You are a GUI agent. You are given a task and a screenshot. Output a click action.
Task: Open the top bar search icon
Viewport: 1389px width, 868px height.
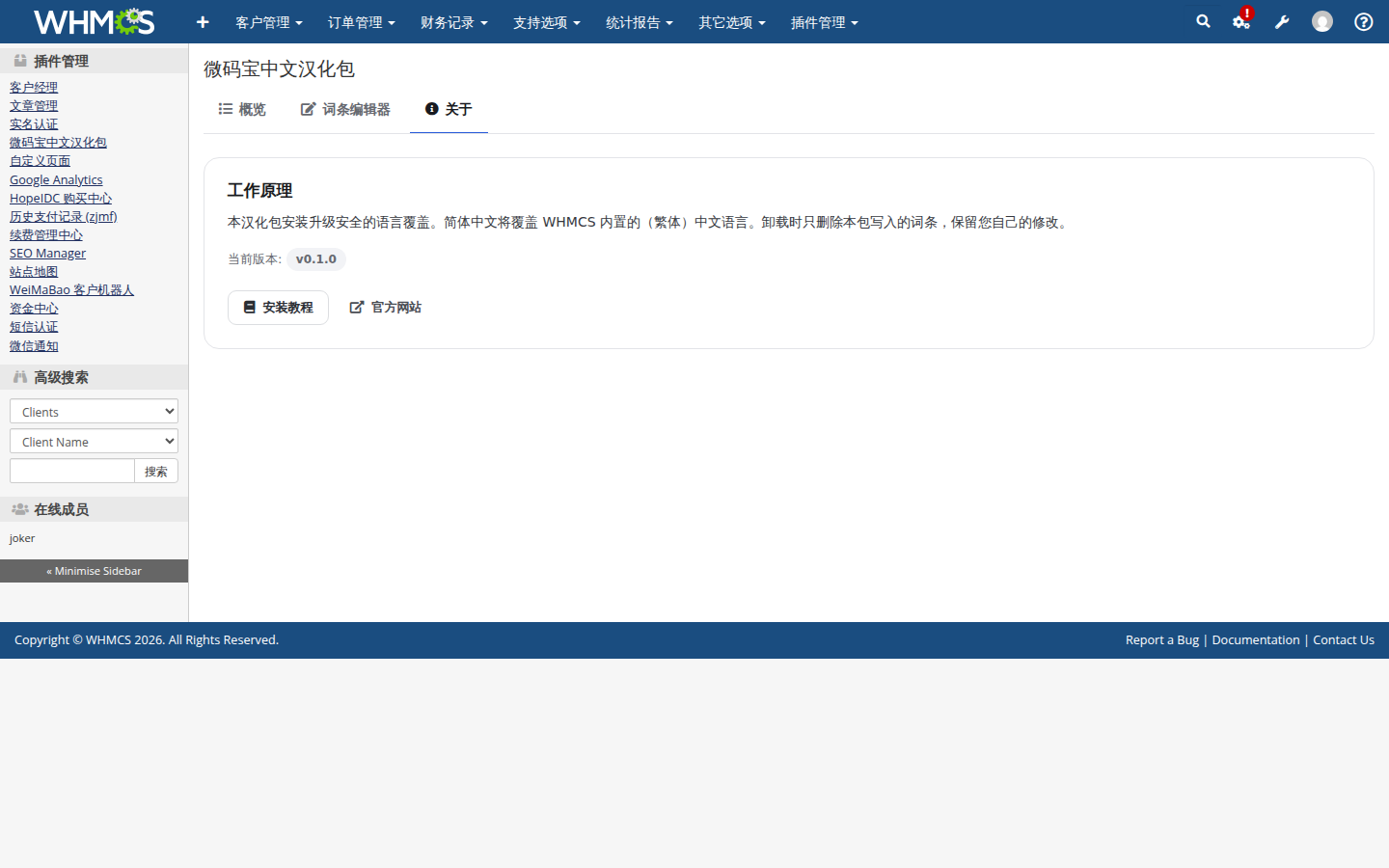click(1203, 21)
